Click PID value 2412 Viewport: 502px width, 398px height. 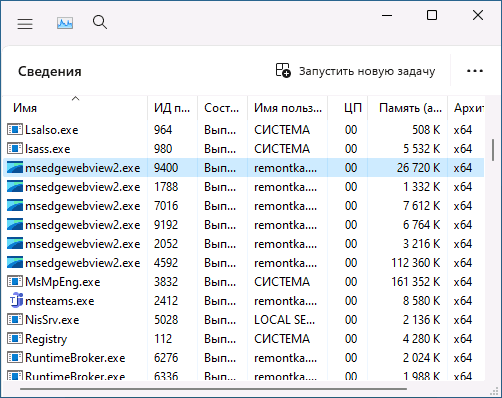pyautogui.click(x=166, y=301)
